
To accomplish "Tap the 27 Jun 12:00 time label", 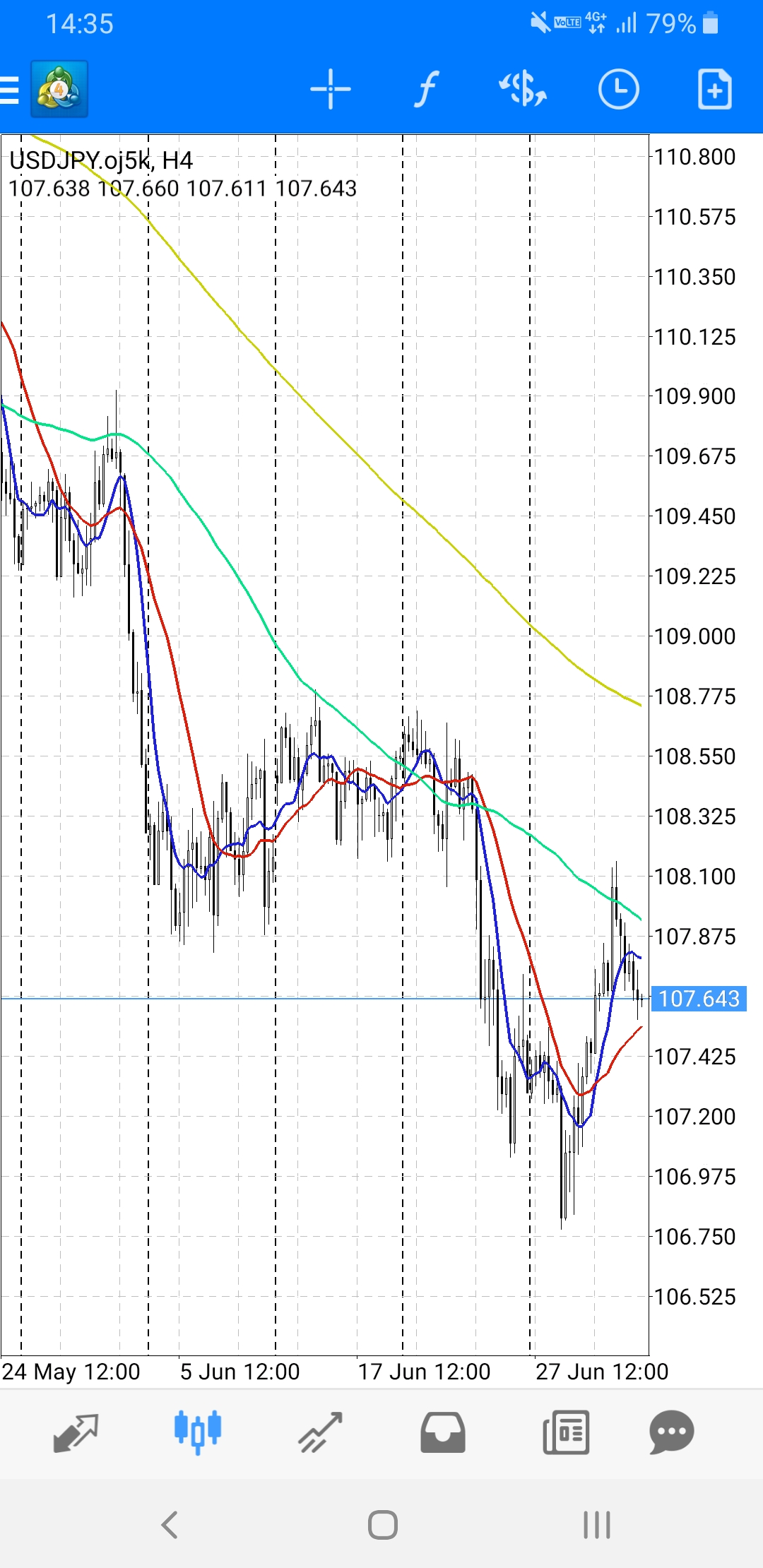I will click(602, 1372).
